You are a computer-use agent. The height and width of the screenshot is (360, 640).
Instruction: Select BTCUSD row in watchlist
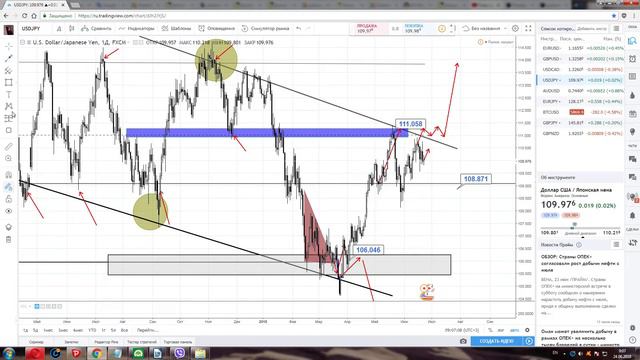tap(580, 112)
